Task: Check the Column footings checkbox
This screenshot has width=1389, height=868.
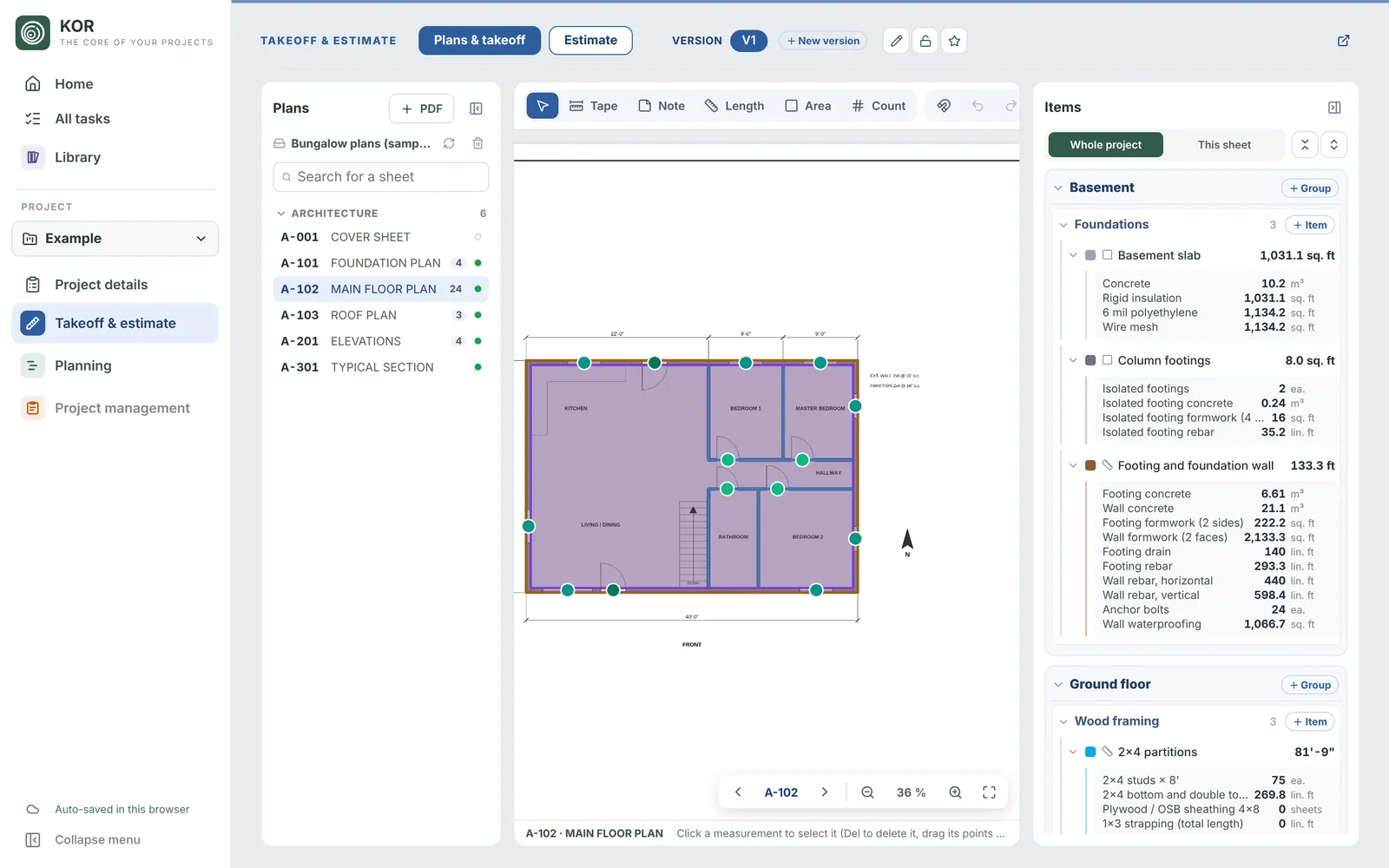Action: tap(1107, 360)
